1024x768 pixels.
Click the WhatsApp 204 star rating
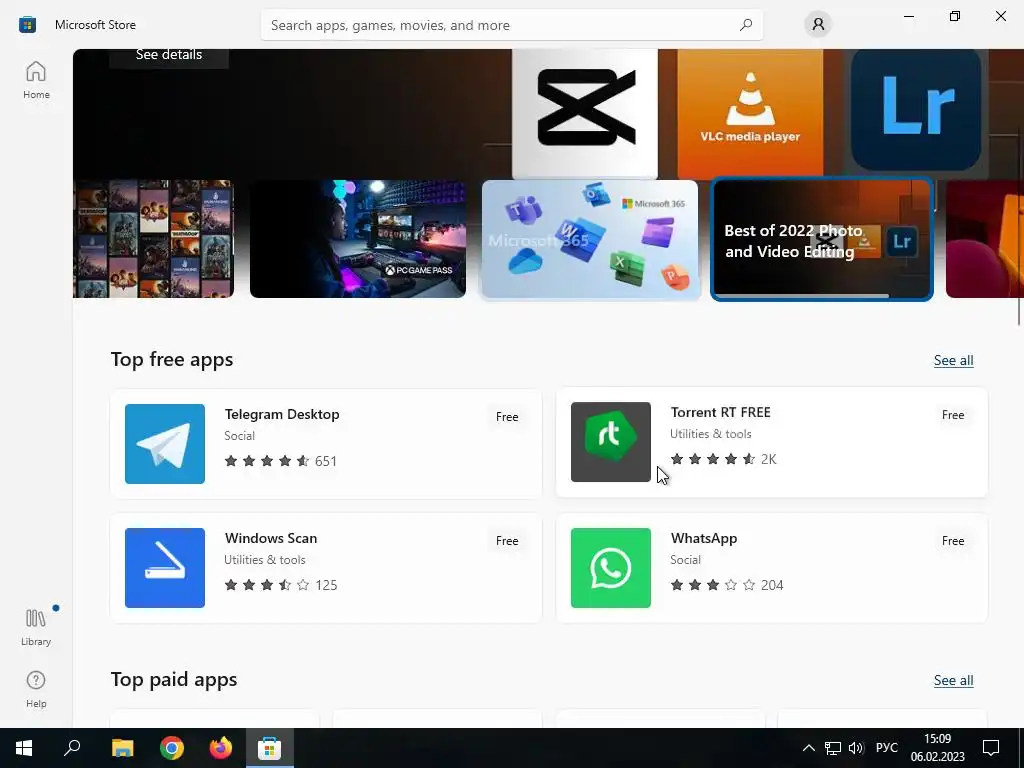click(727, 585)
